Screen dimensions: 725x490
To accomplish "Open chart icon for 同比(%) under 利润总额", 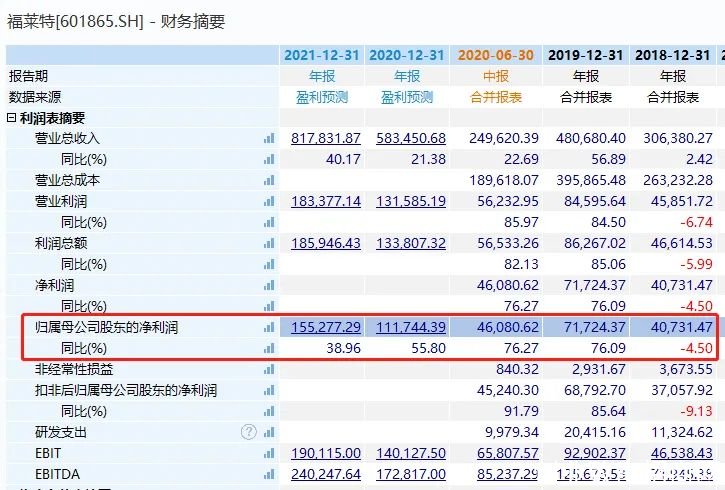I will click(269, 264).
